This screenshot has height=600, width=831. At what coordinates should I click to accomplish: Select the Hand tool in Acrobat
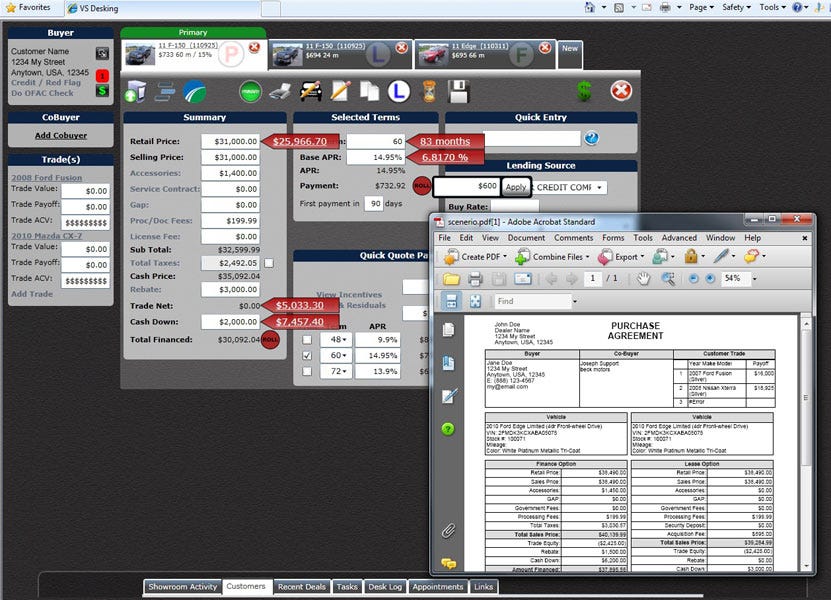(643, 279)
